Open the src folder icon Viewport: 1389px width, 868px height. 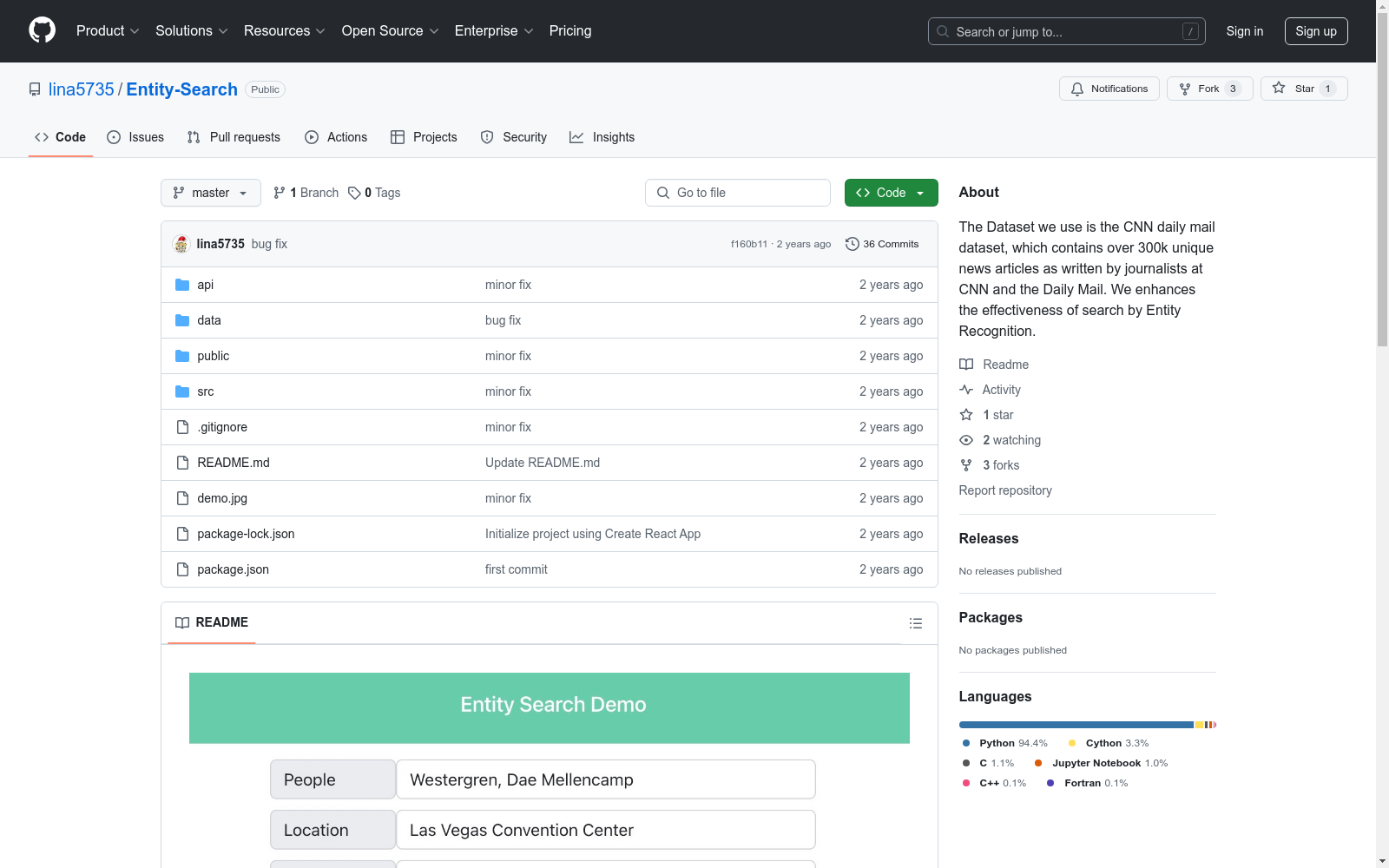tap(182, 391)
